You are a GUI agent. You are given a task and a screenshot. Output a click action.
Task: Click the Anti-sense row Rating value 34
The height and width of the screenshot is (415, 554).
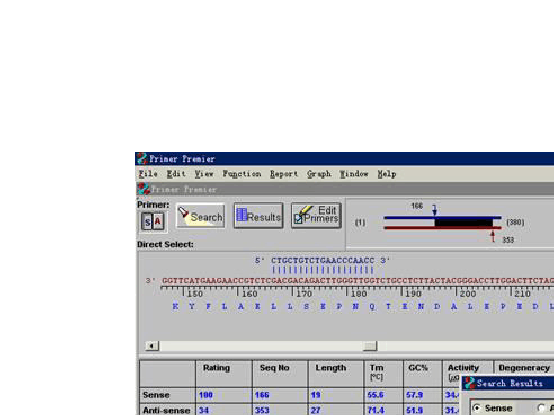(204, 410)
